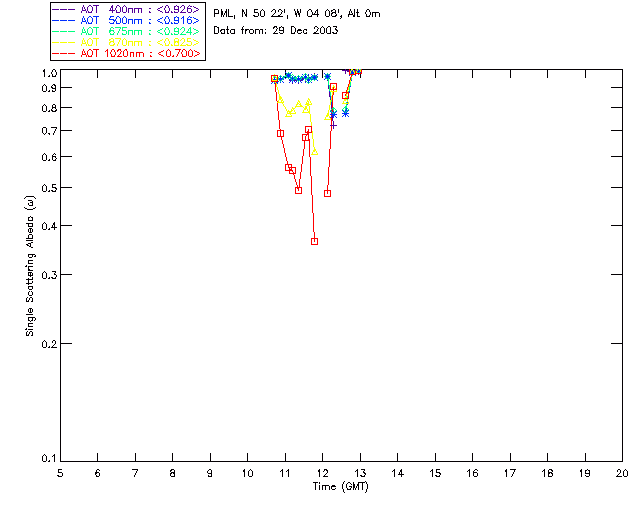
Task: Click x-axis time label 17
Action: click(510, 473)
